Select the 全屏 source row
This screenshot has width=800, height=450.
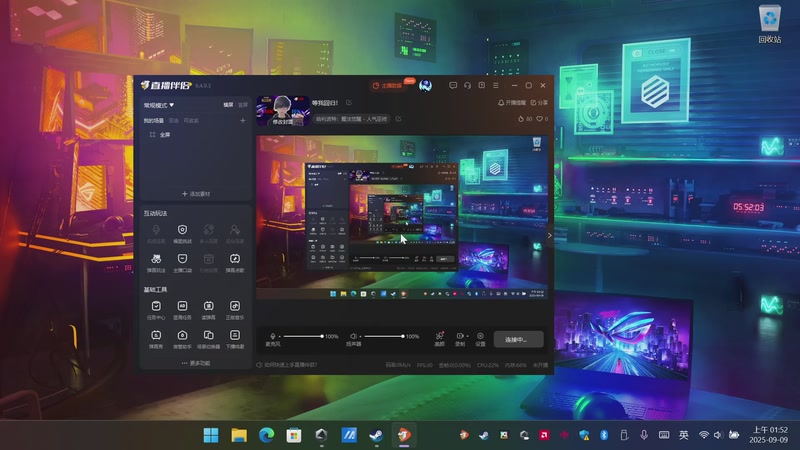click(196, 135)
